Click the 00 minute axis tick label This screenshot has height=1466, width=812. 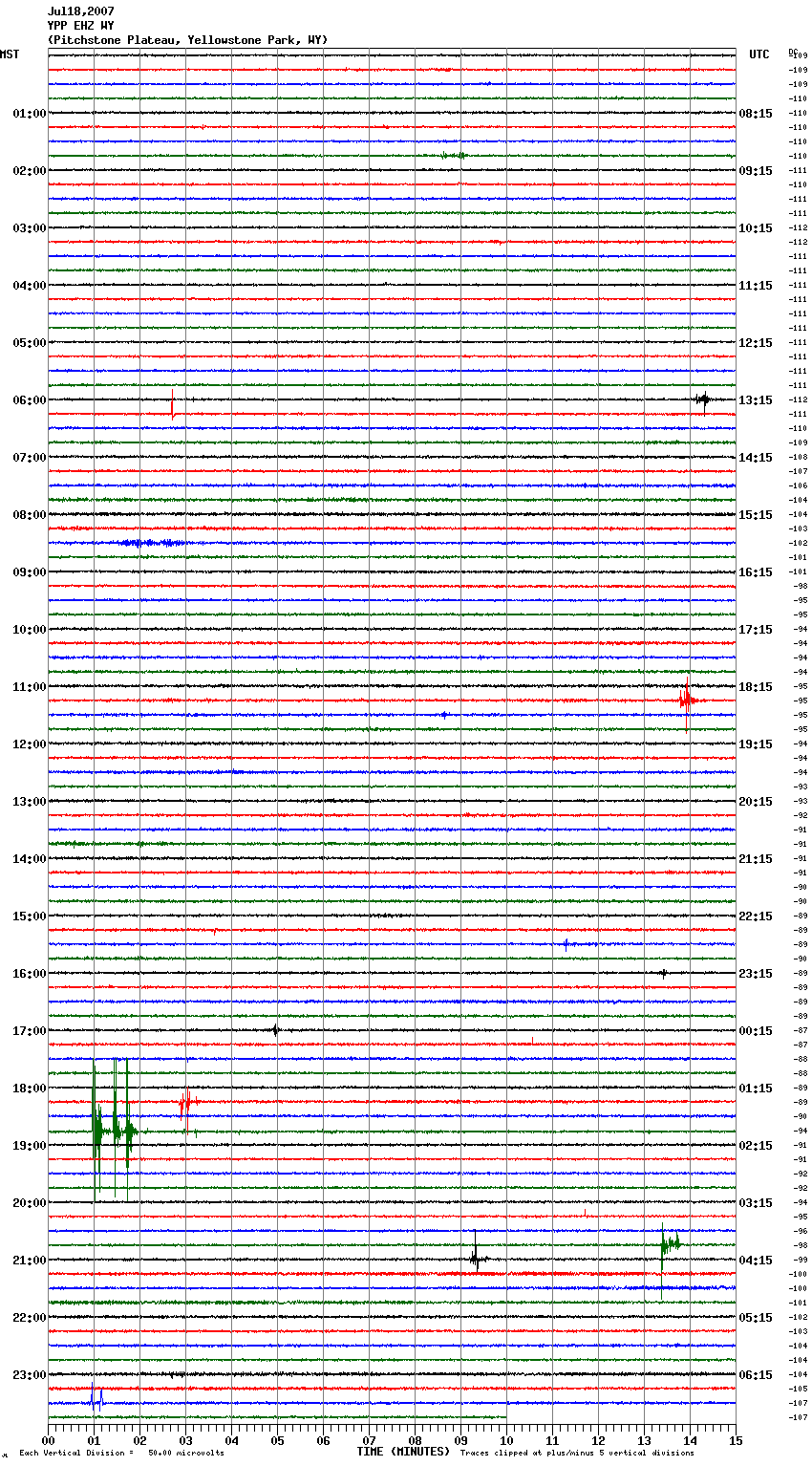[48, 1440]
